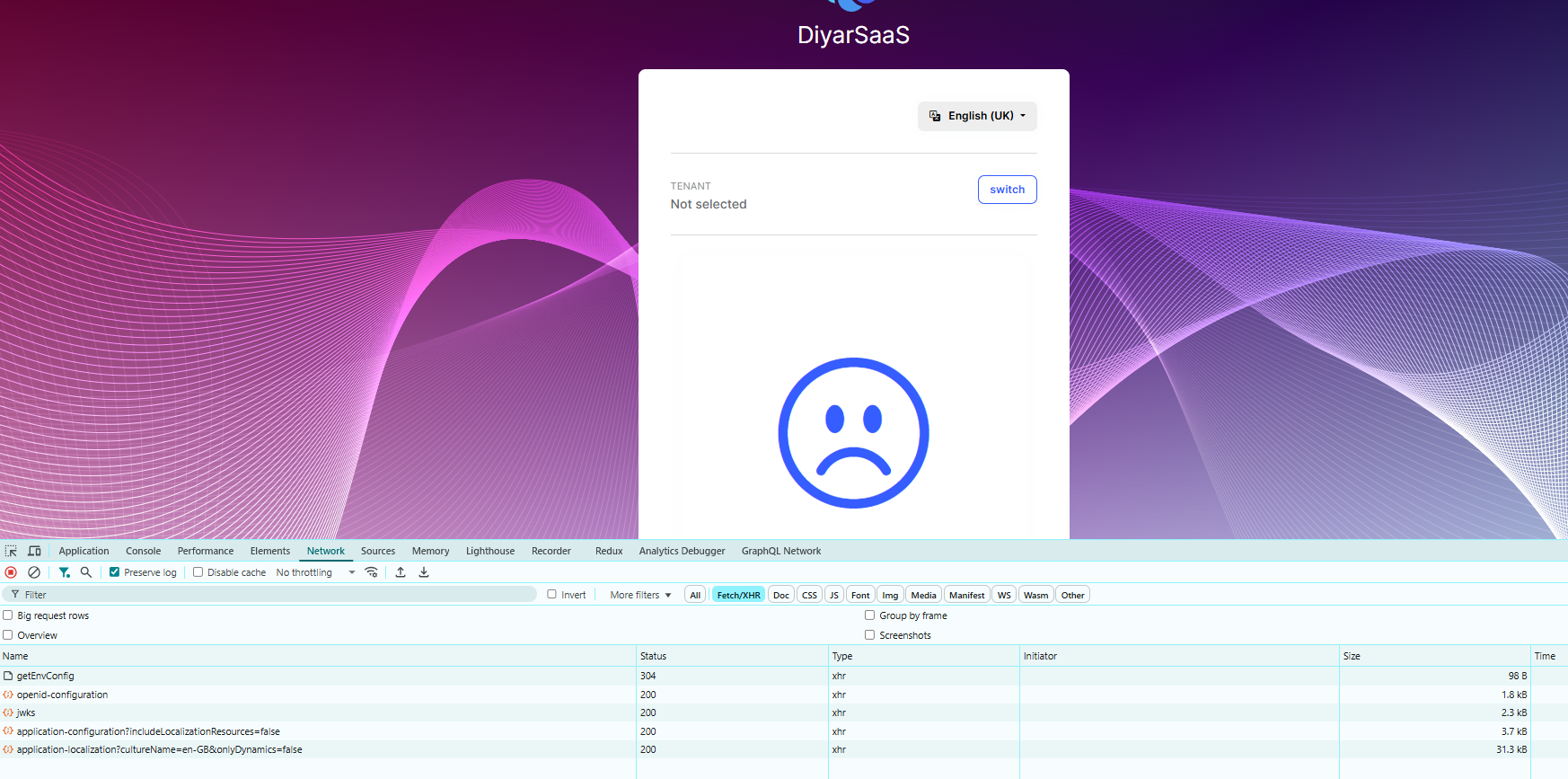This screenshot has width=1568, height=779.
Task: Click the export HAR download icon
Action: point(424,572)
